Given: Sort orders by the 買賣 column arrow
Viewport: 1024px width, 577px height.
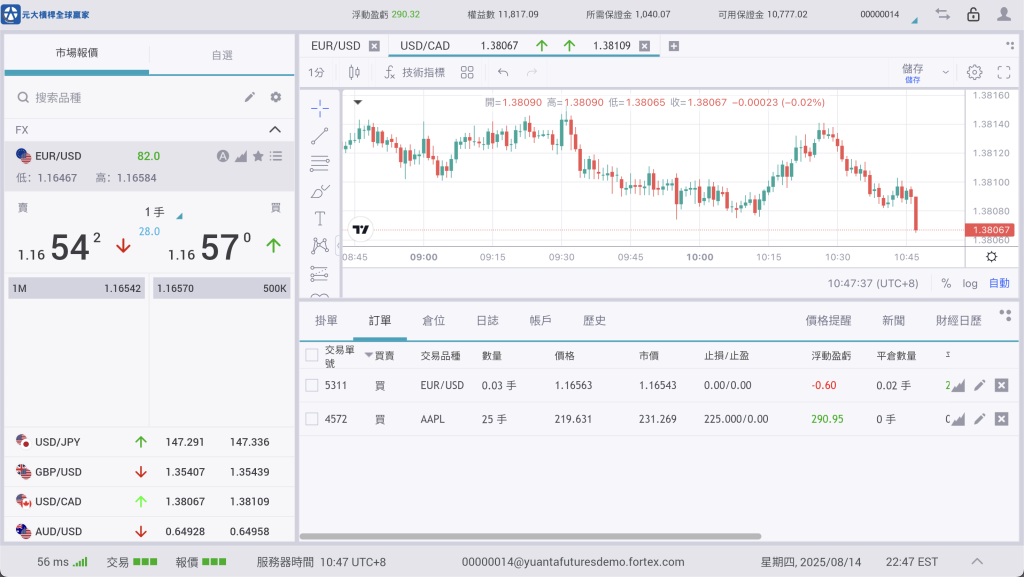Looking at the screenshot, I should 368,355.
